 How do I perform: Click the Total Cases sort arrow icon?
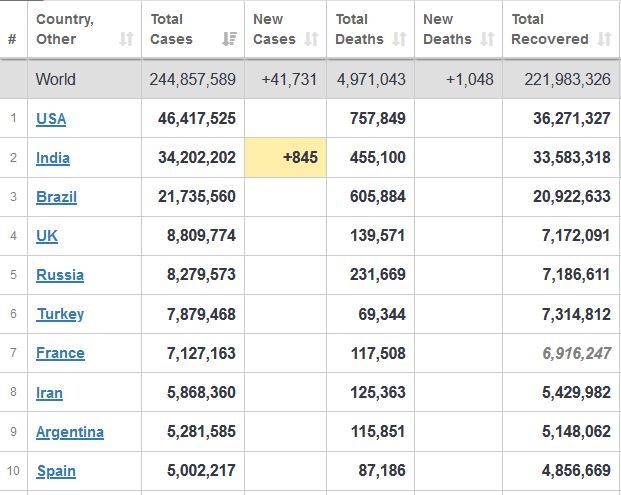(x=230, y=39)
